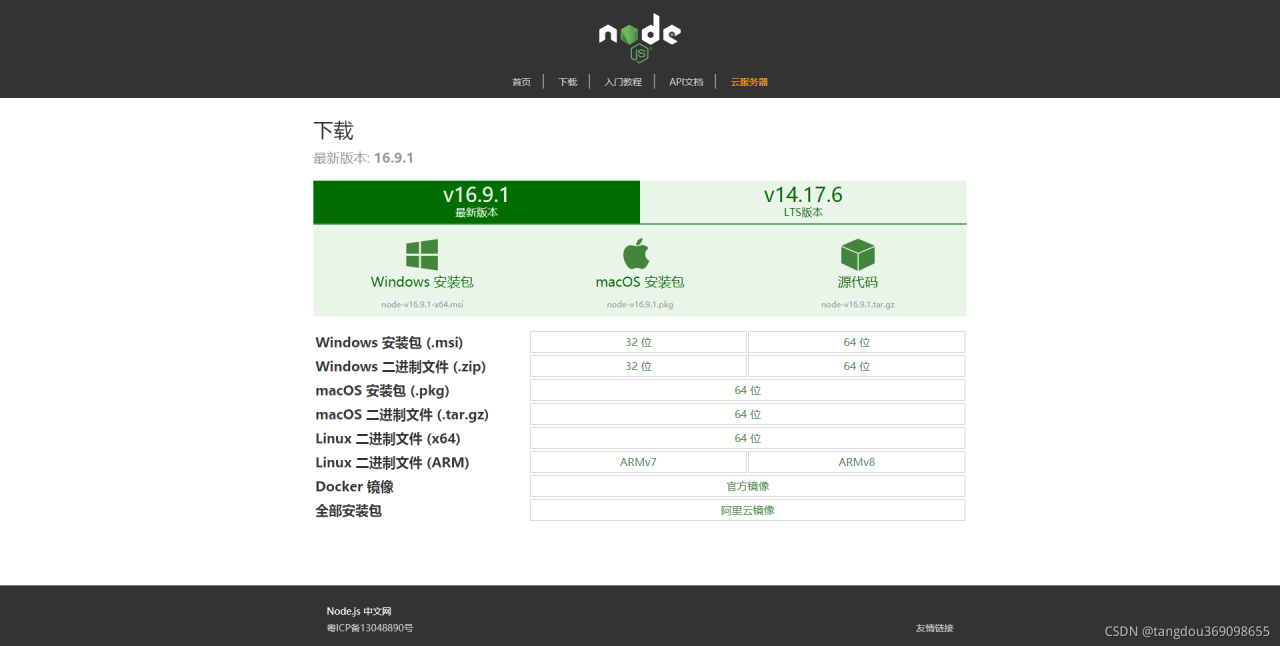This screenshot has width=1280, height=646.
Task: Download Windows .zip 32 位 binary
Action: point(638,366)
